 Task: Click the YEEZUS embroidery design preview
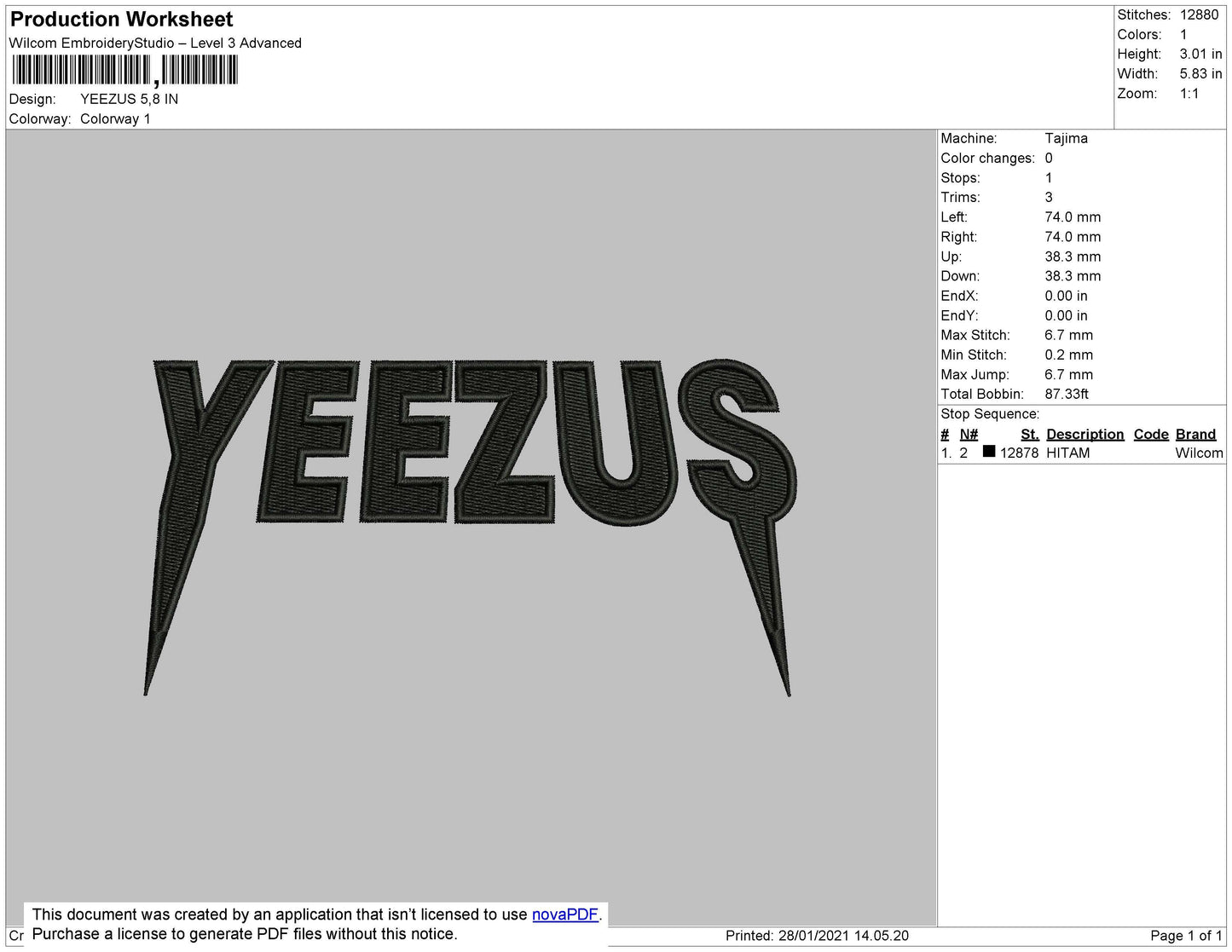(x=470, y=527)
